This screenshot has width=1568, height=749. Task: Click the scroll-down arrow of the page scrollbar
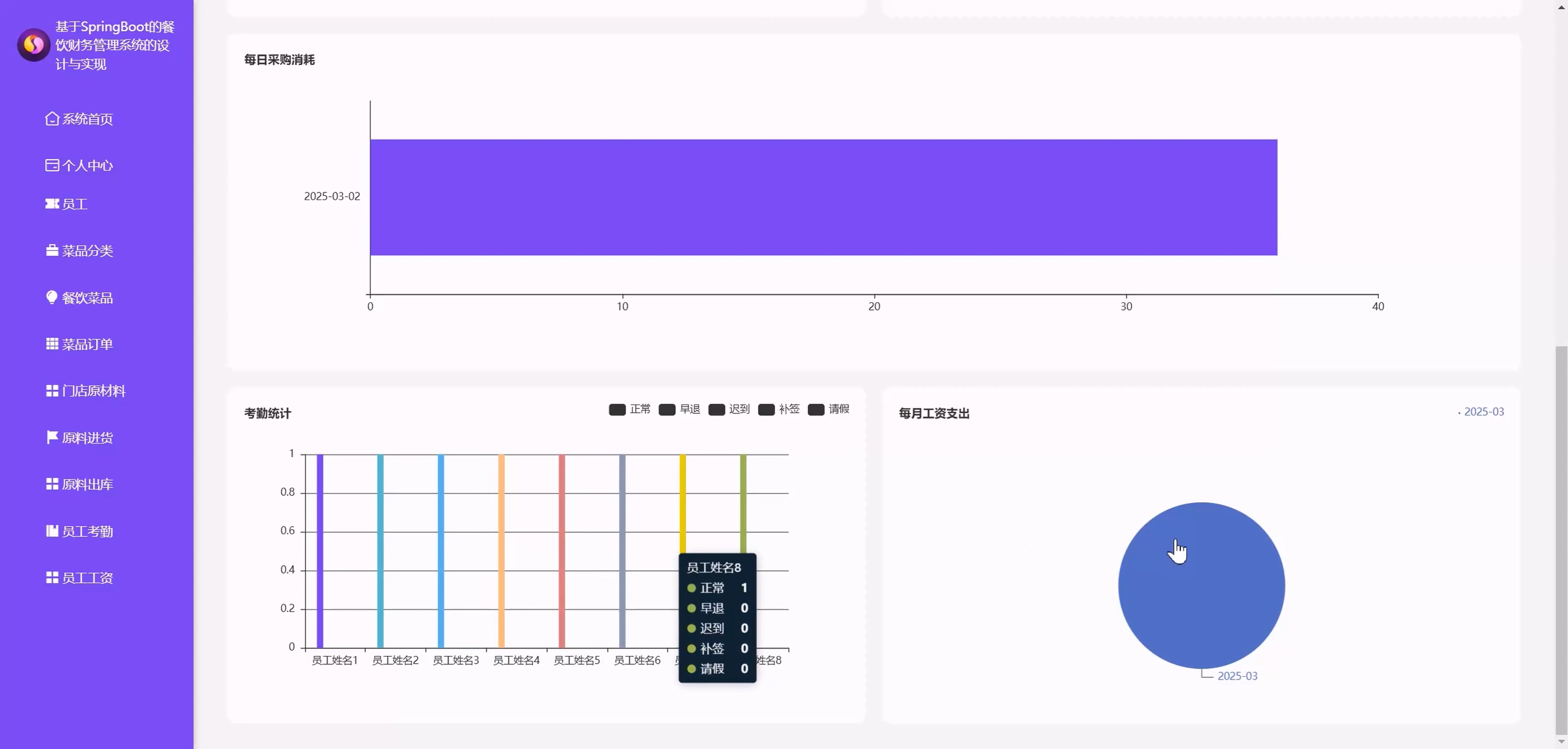[x=1561, y=742]
